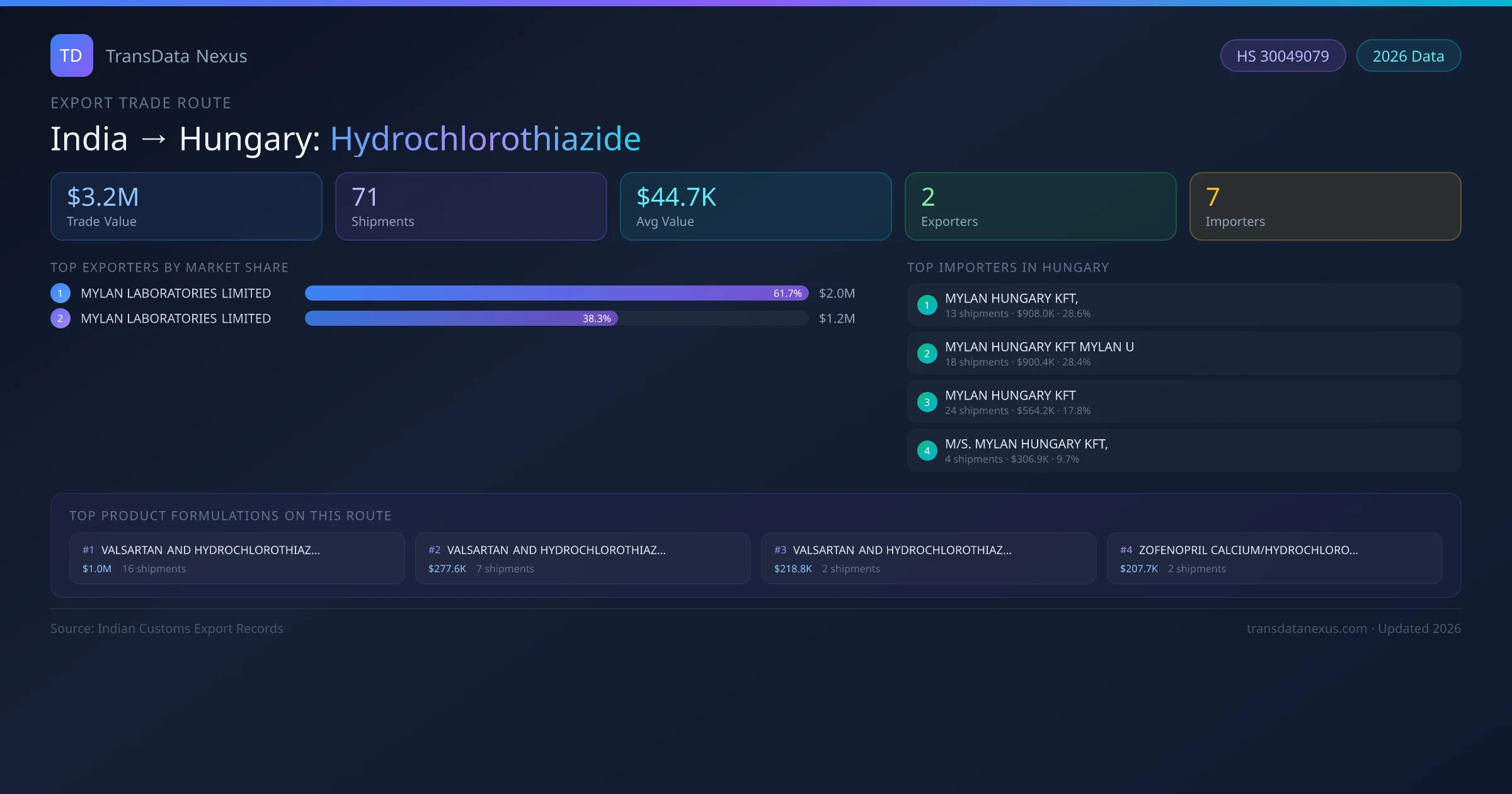This screenshot has height=794, width=1512.
Task: Select the 2 Exporters card
Action: pos(1040,206)
